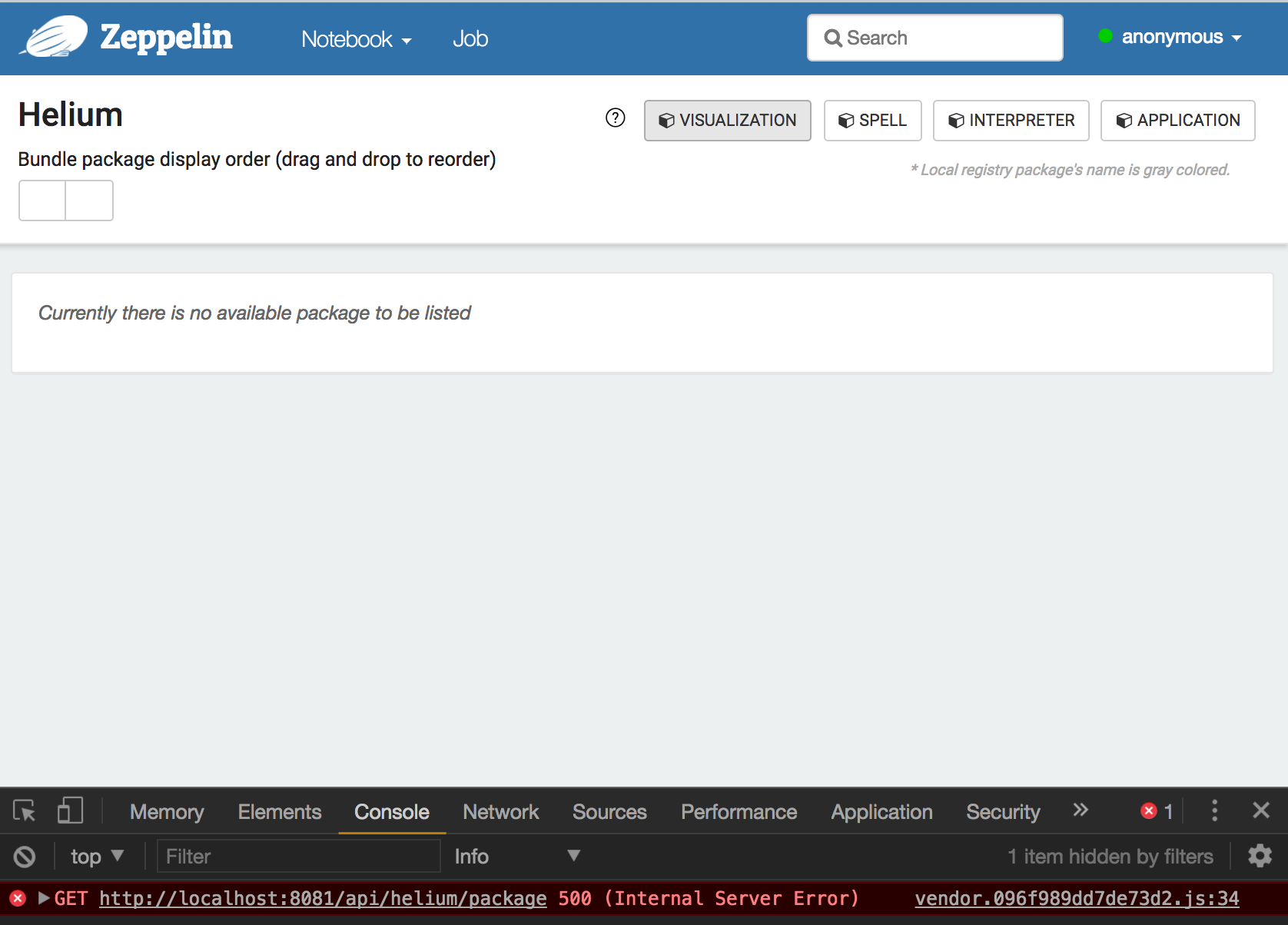Open the localhost helium/package URL link
The image size is (1288, 925).
[323, 898]
